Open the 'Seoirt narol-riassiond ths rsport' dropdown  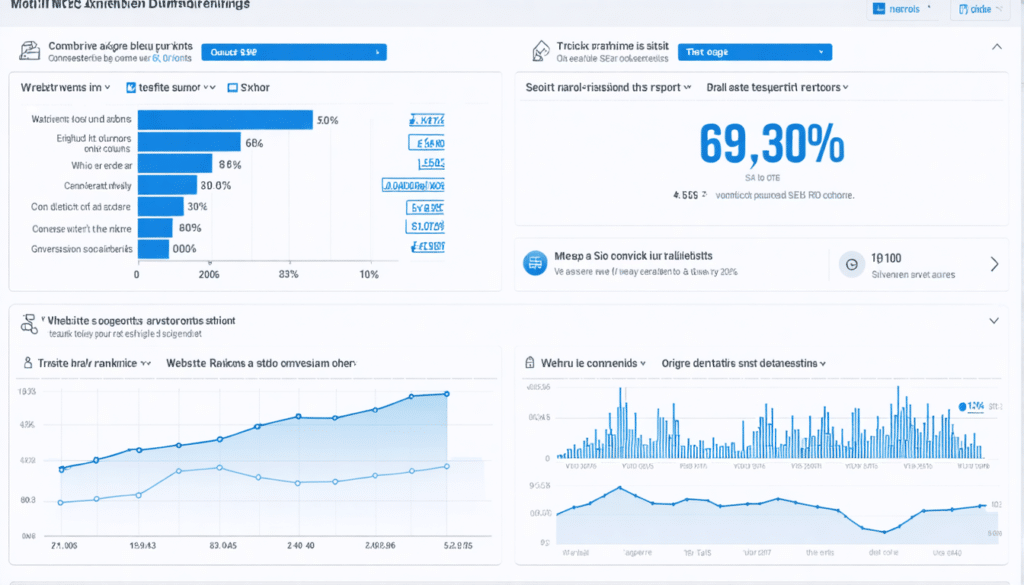608,87
